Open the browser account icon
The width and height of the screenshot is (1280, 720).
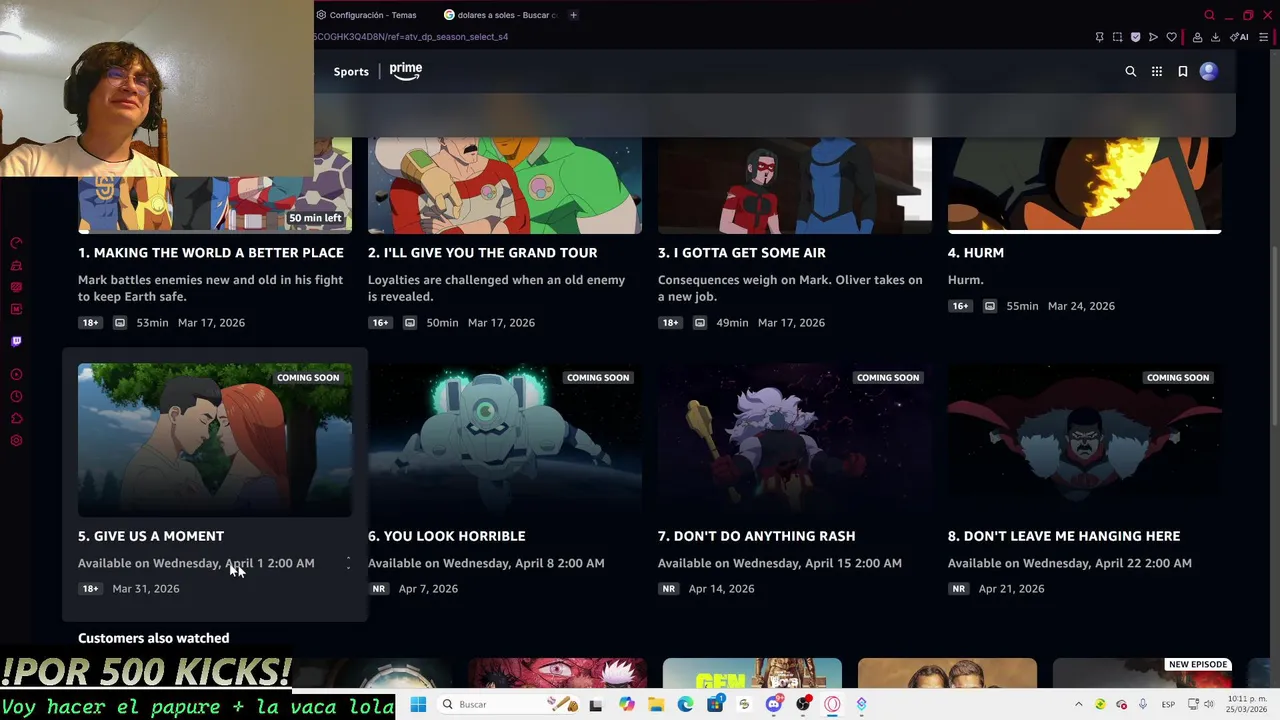tap(1197, 37)
